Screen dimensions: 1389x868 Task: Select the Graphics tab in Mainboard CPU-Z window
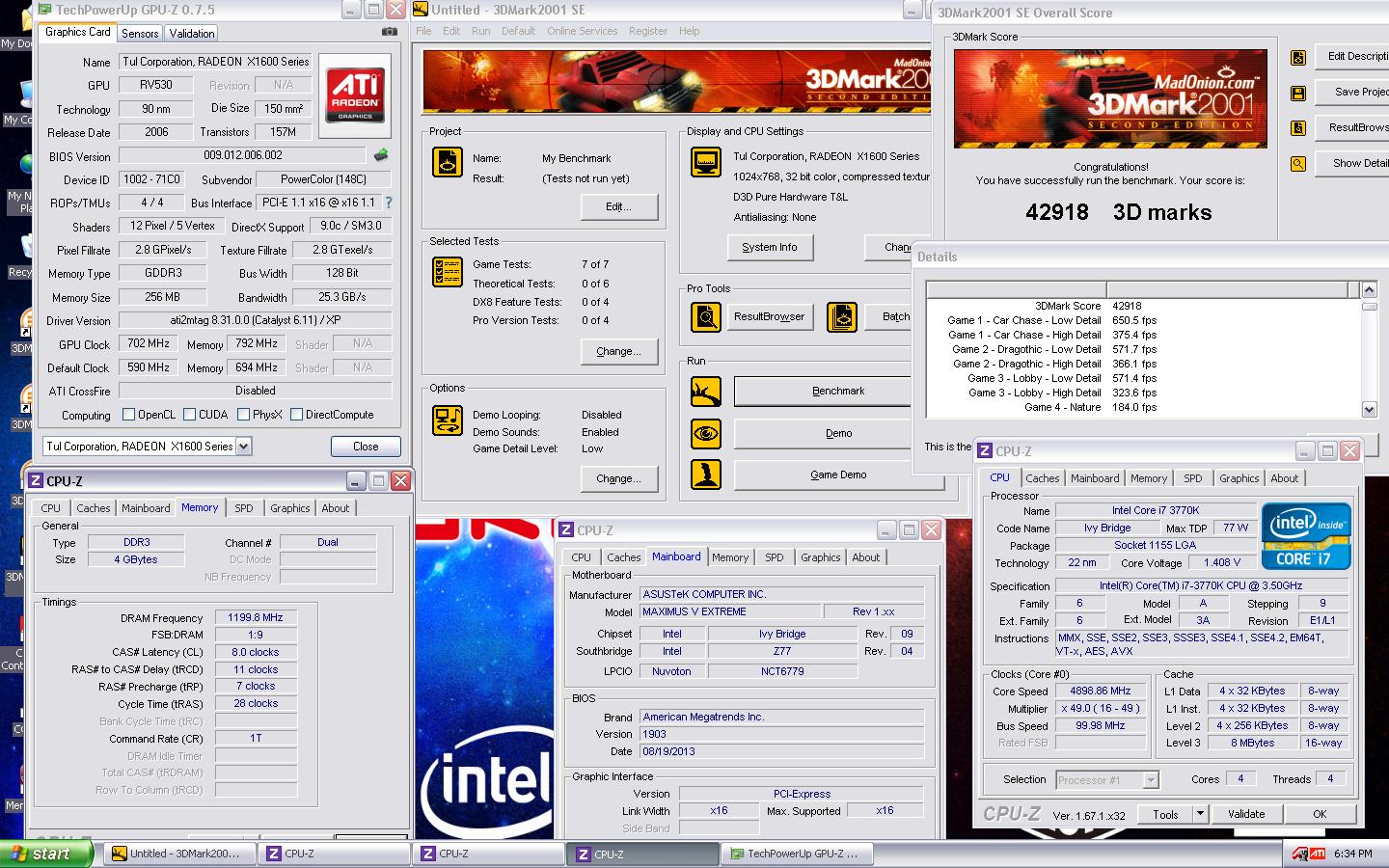821,557
